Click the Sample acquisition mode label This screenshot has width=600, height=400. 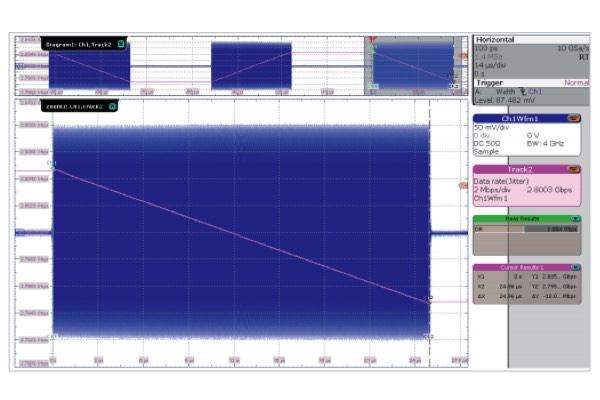coord(486,152)
